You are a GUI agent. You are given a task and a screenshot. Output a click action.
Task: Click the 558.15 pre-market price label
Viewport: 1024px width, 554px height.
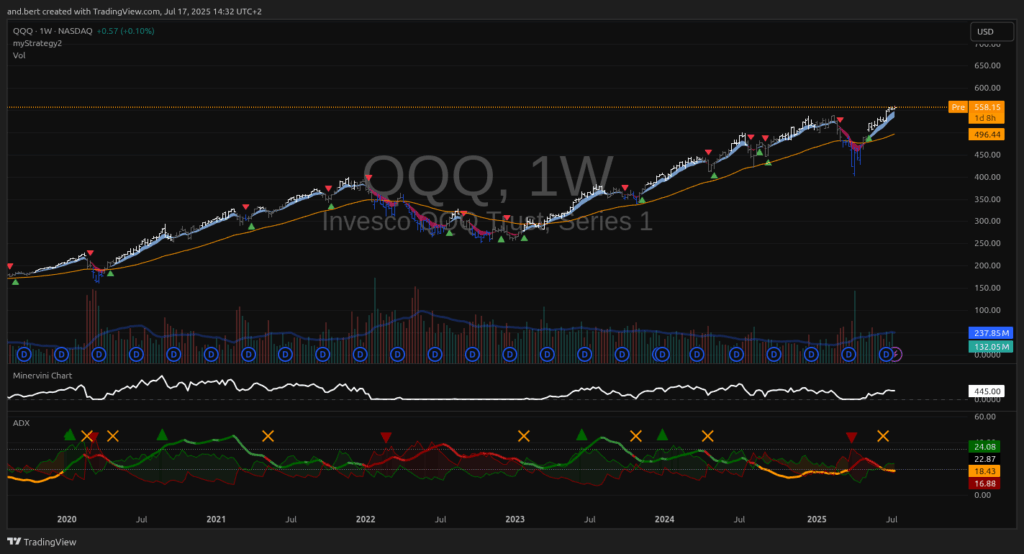point(985,106)
